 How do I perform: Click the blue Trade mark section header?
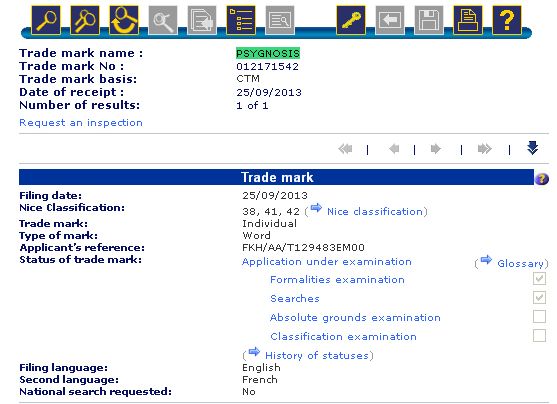(x=276, y=177)
